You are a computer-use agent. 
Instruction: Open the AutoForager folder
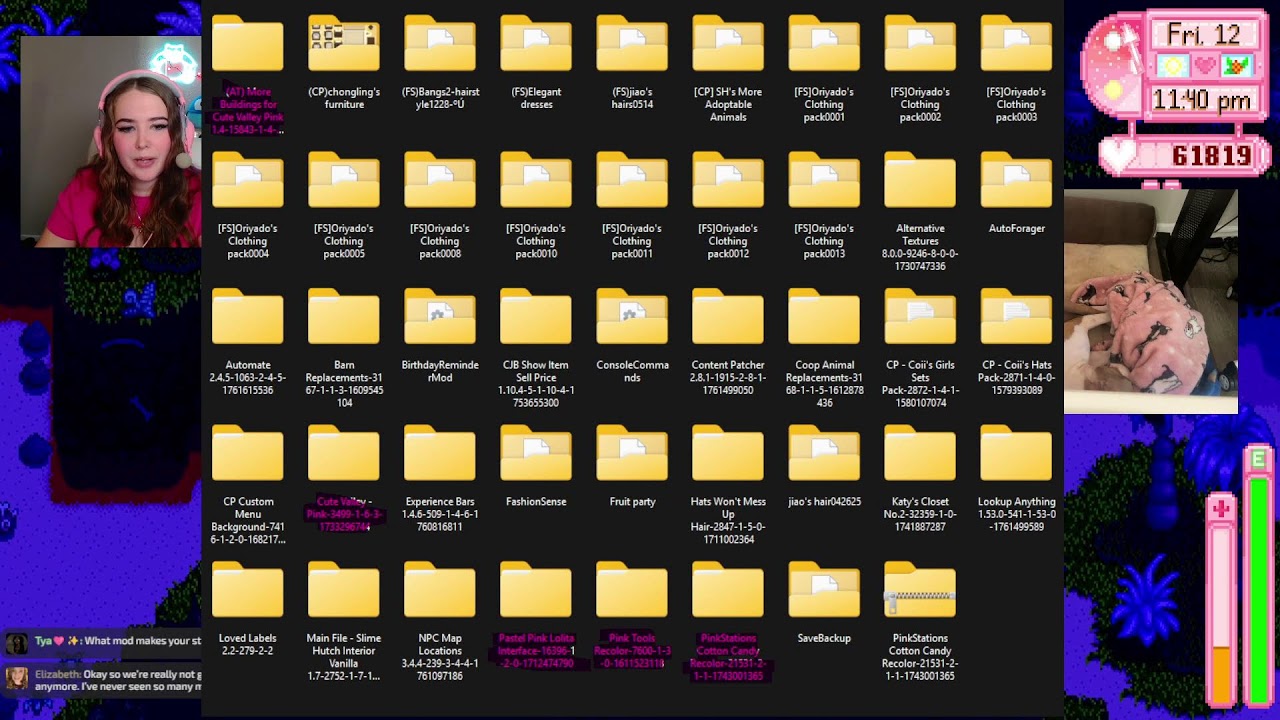1016,181
